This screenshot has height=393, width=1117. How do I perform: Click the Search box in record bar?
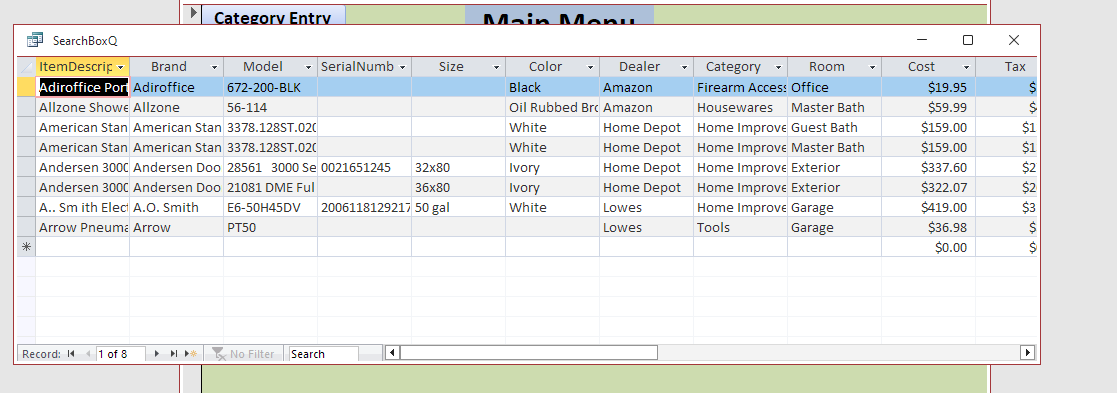point(323,354)
